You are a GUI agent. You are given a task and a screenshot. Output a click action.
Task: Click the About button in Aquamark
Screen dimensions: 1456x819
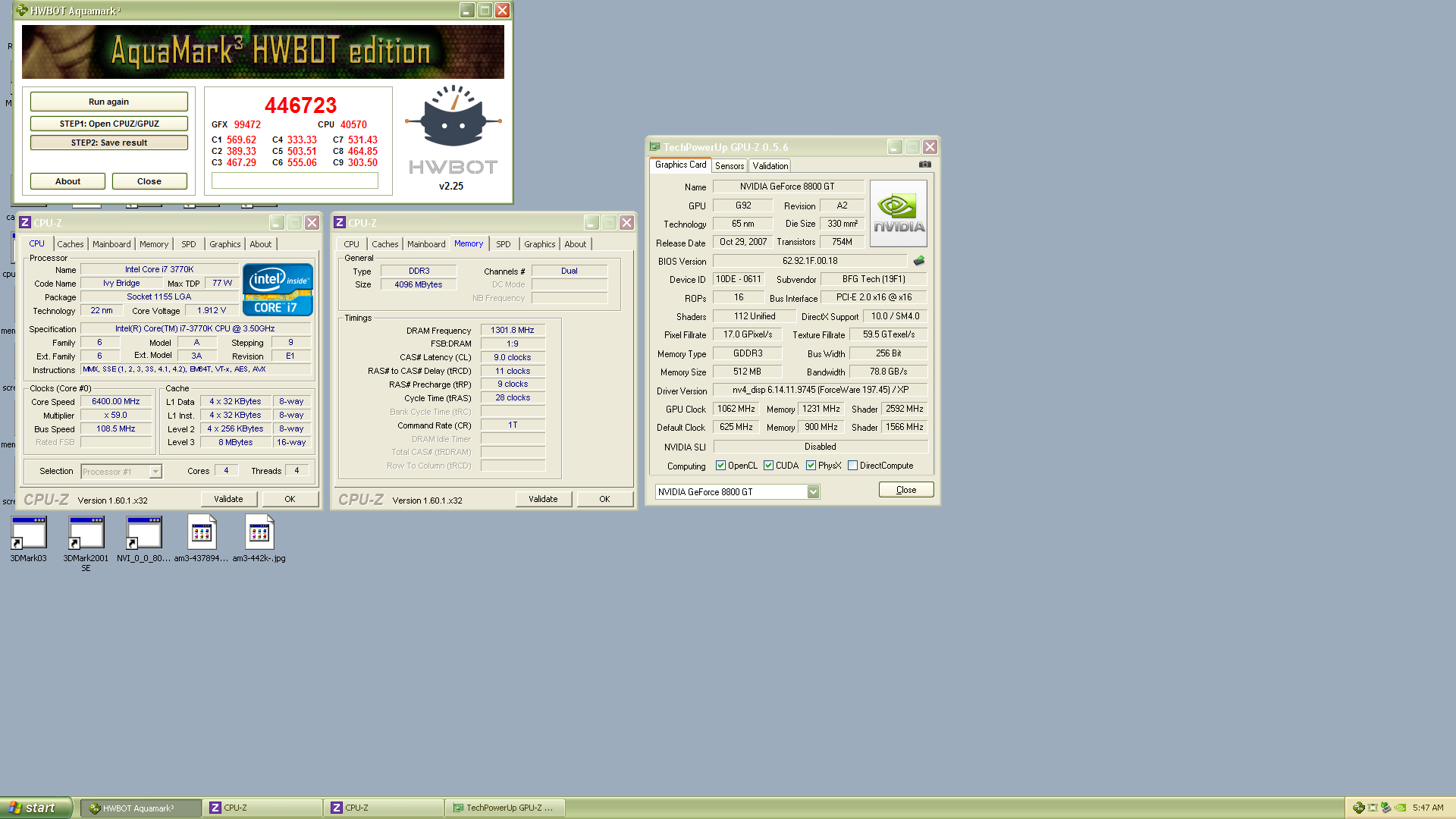[x=67, y=181]
